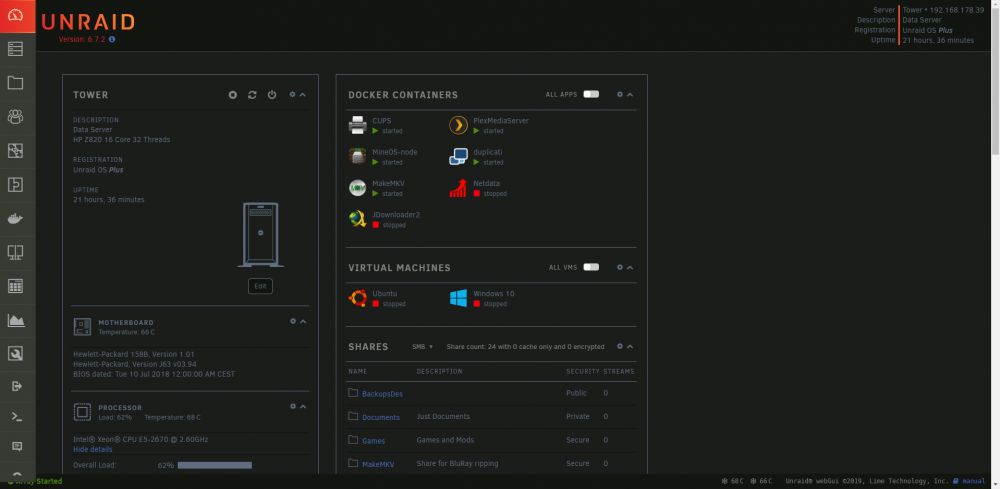This screenshot has height=489, width=1000.
Task: Open the Main server-array icon in sidebar
Action: point(15,49)
